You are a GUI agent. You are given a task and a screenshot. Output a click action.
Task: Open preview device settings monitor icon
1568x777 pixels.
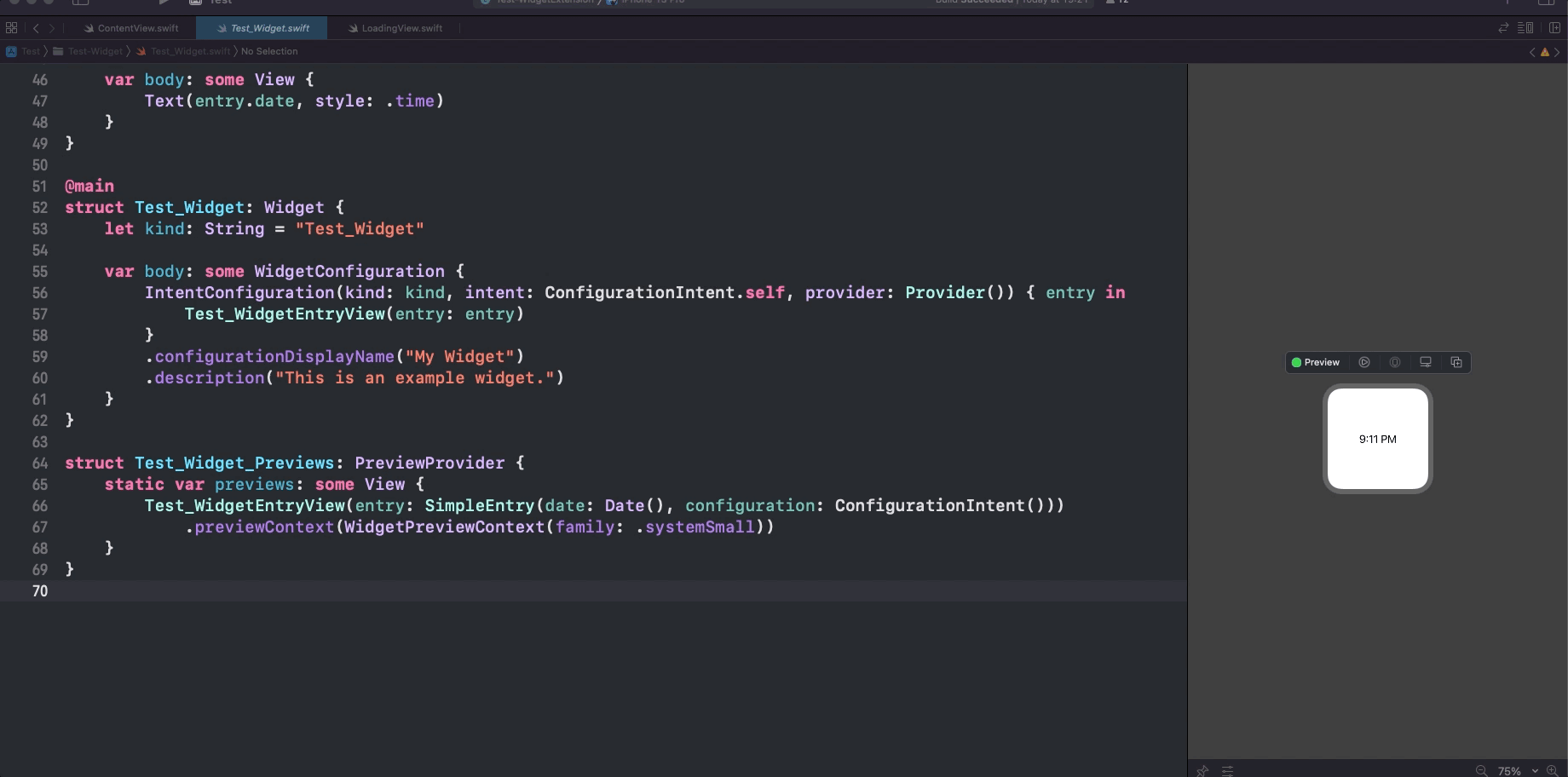pyautogui.click(x=1426, y=362)
